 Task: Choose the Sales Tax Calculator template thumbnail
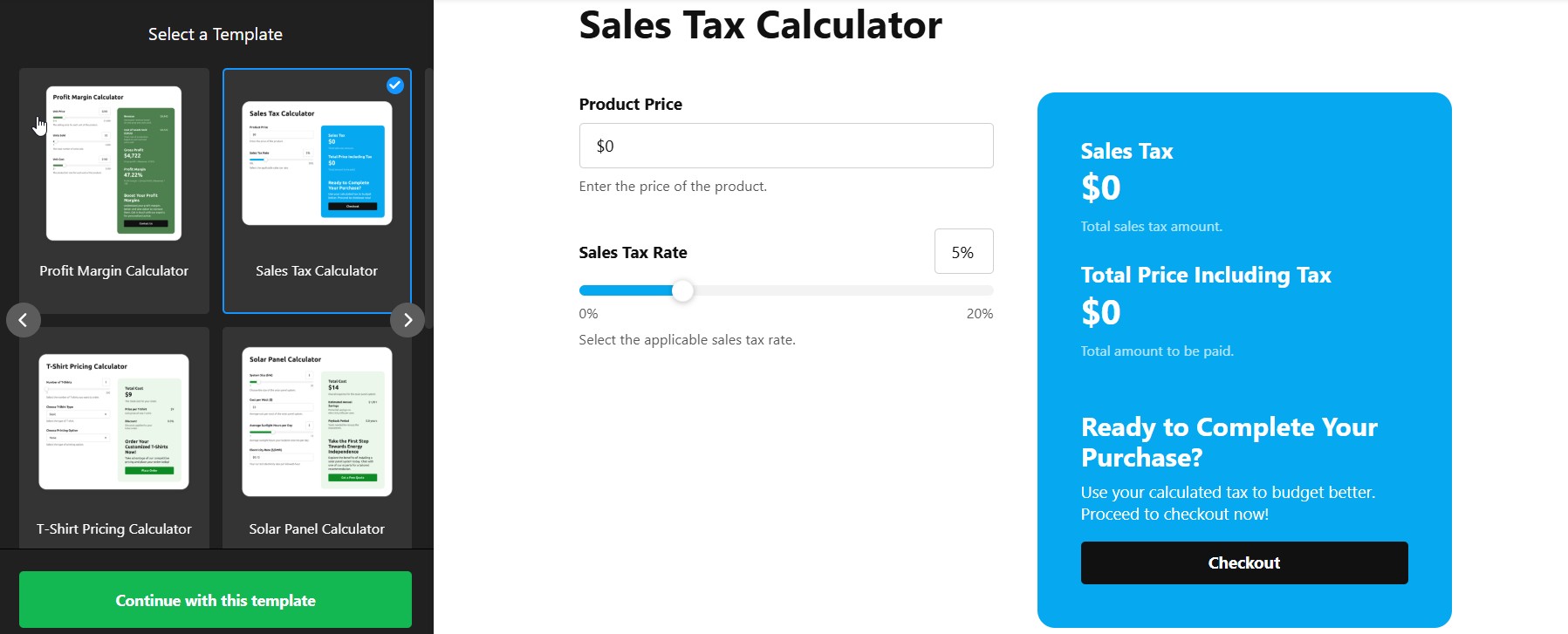tap(317, 163)
